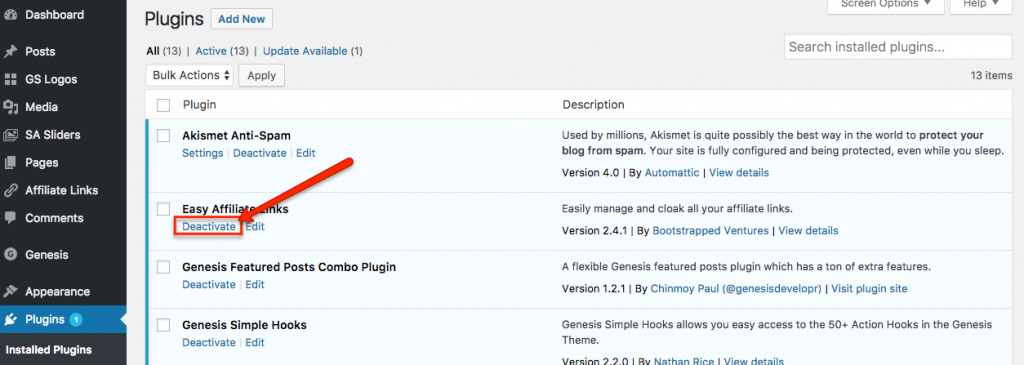The image size is (1024, 365).
Task: Check the Akismet Anti-Spam checkbox
Action: pos(163,135)
